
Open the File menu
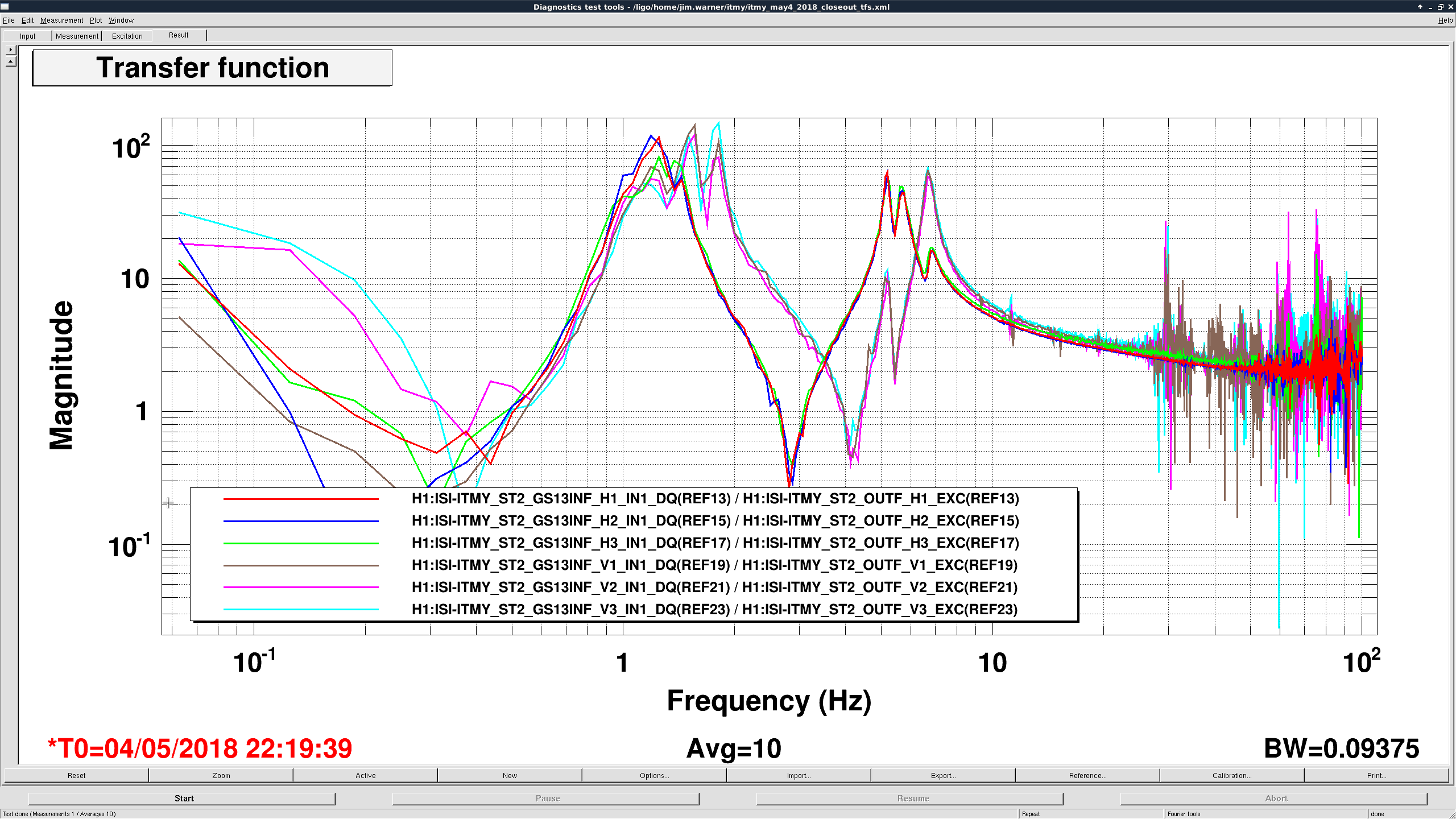tap(9, 20)
